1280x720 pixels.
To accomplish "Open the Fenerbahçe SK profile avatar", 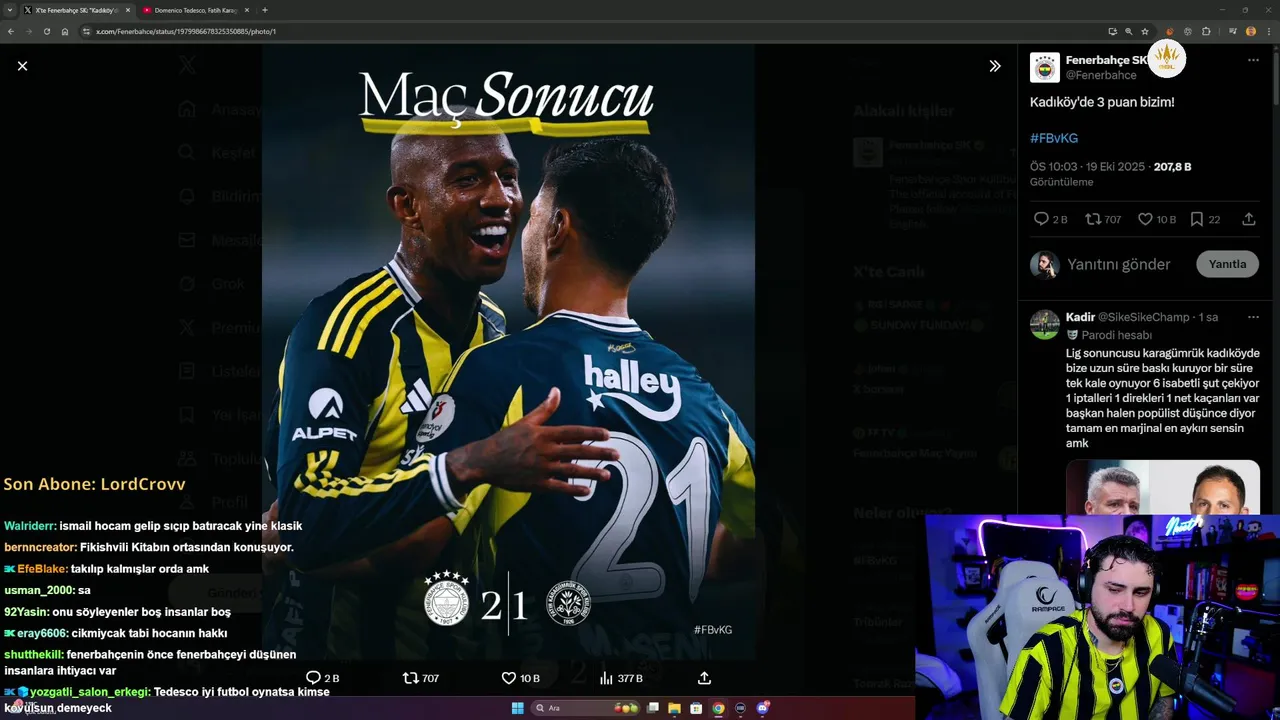I will click(x=1045, y=67).
